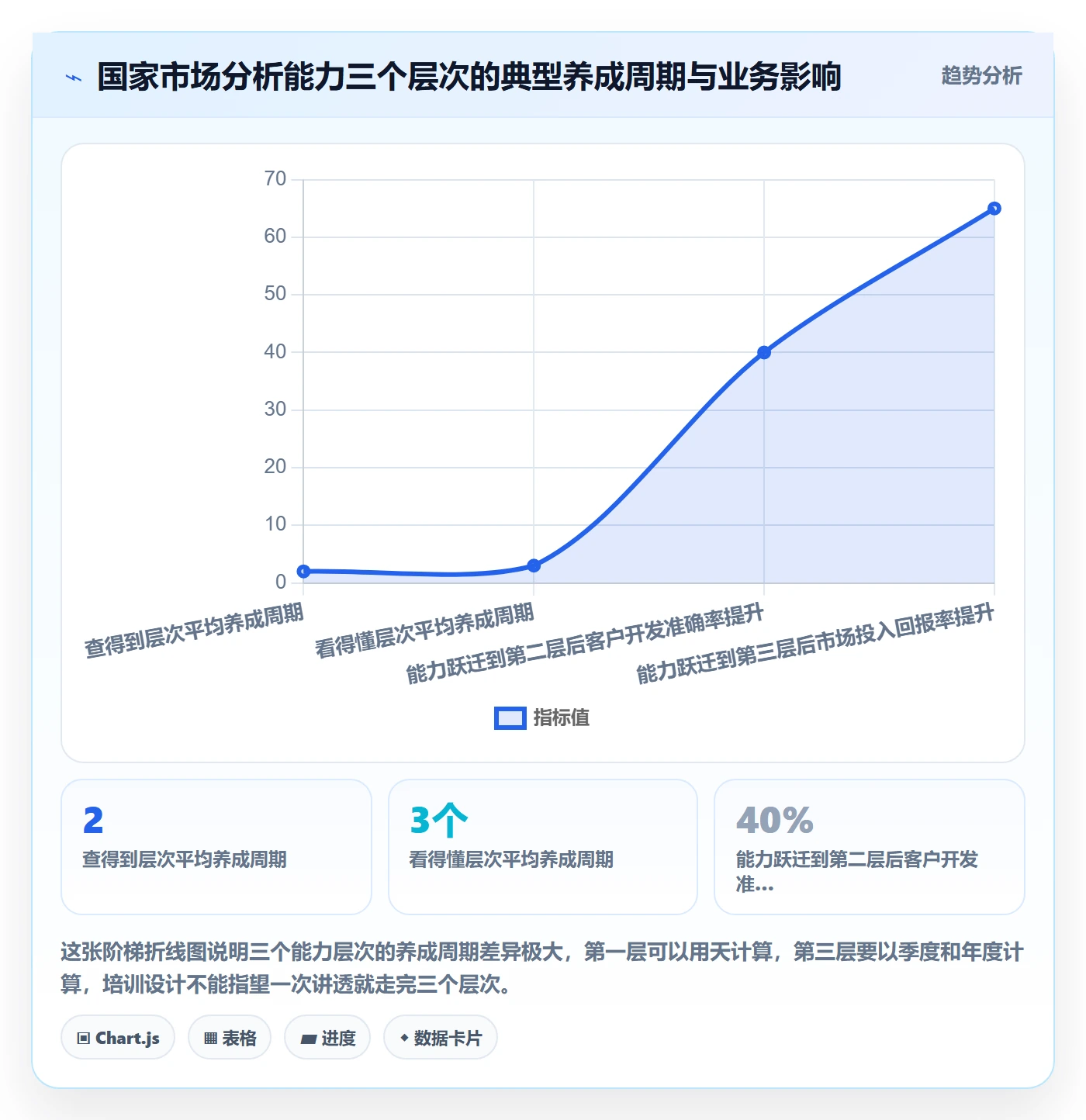The width and height of the screenshot is (1086, 1120).
Task: Click the description paragraph starting 这张阶梯折线图说明
Action: (542, 968)
